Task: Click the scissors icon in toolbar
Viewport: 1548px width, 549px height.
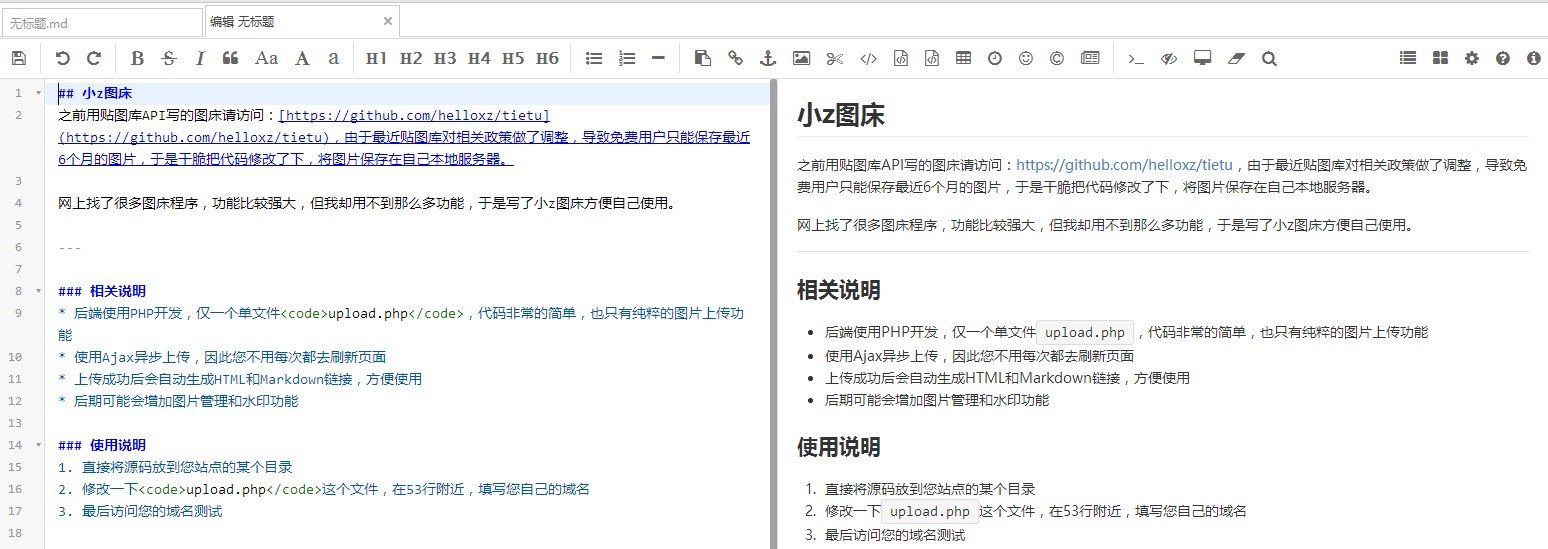Action: [835, 59]
